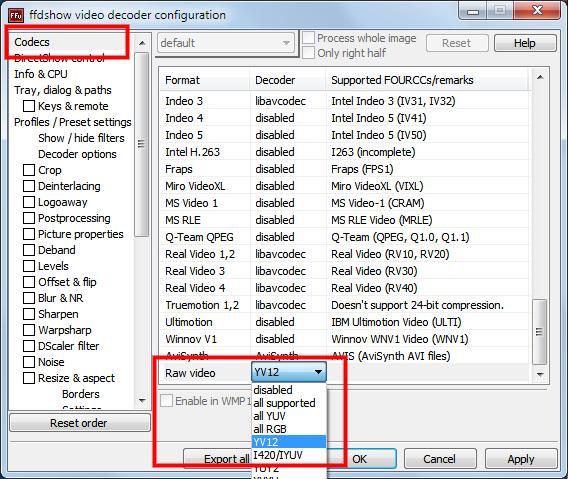Choose YV12 in Raw video list
This screenshot has height=479, width=568.
point(289,442)
